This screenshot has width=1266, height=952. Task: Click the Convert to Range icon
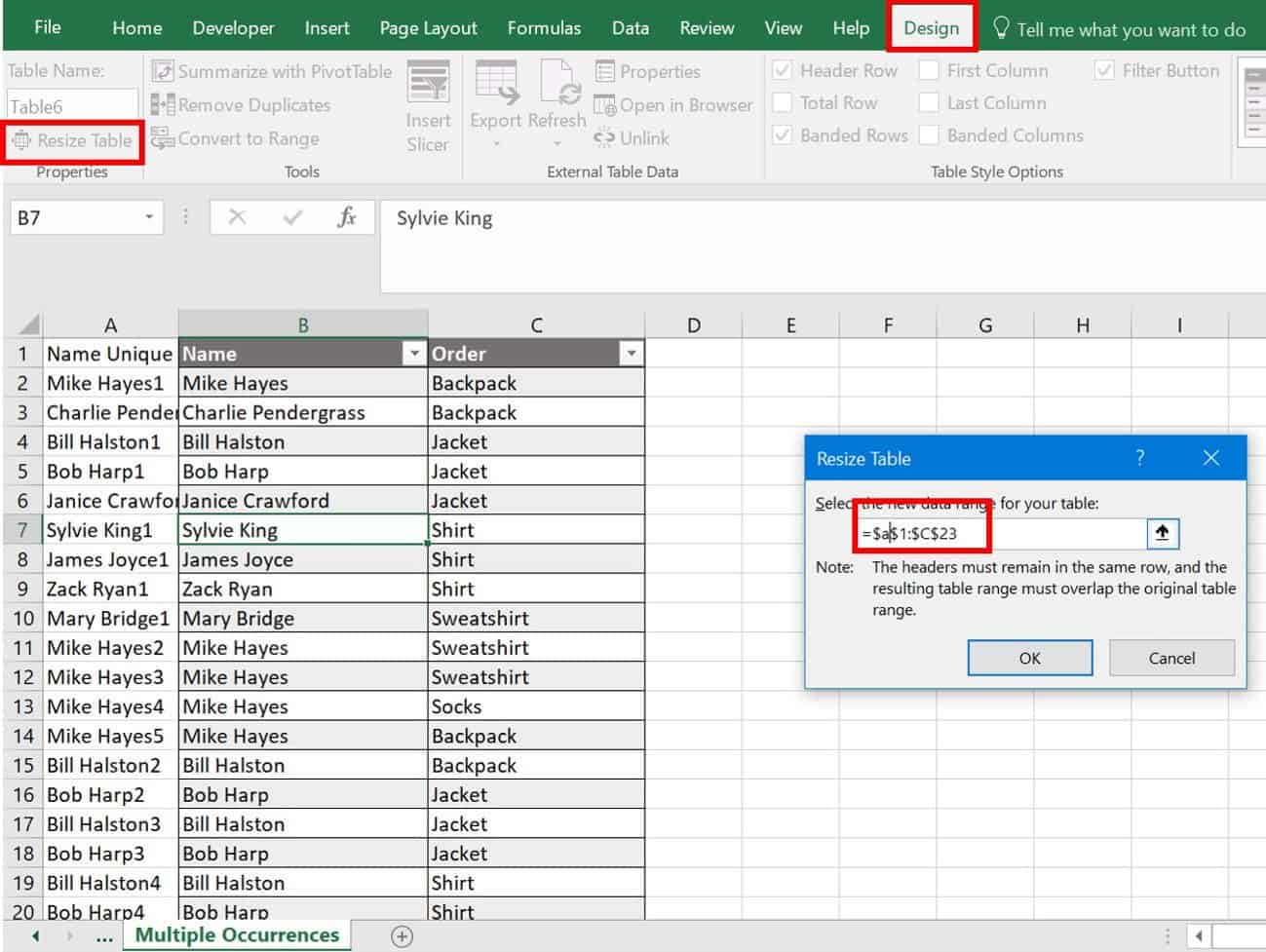click(x=163, y=138)
